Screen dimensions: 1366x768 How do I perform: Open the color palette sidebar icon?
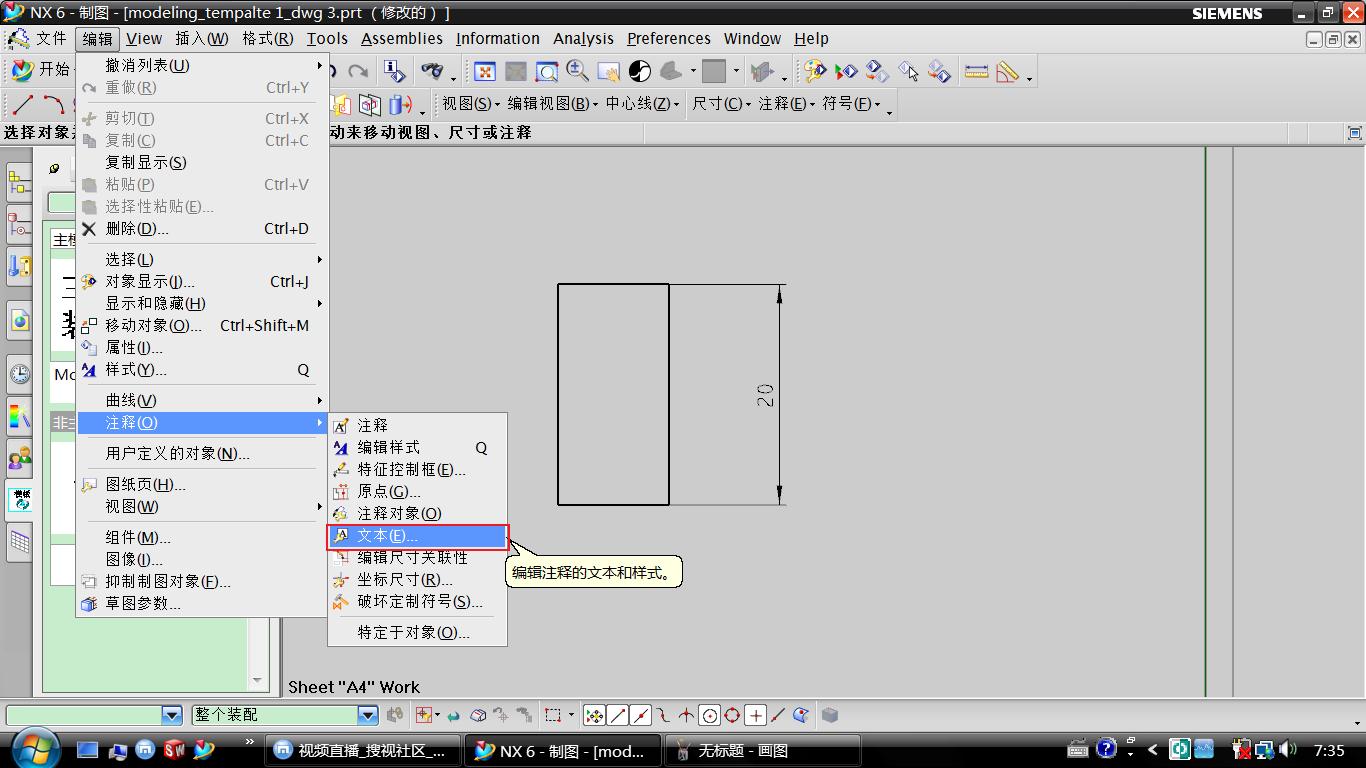[x=19, y=415]
